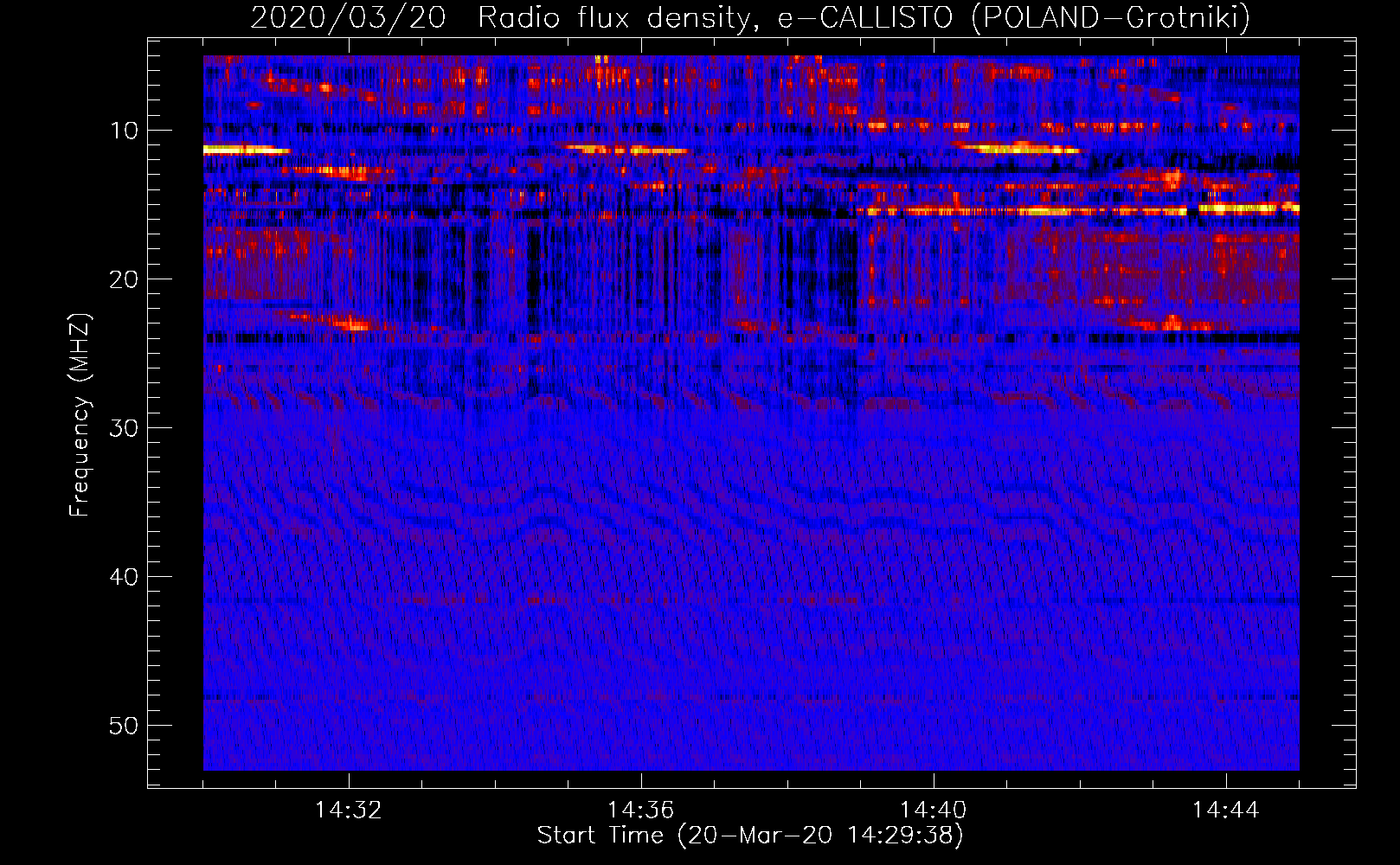Screen dimensions: 1400x865
Task: Click the bright yellow emission band near 11 MHz at start
Action: click(246, 150)
